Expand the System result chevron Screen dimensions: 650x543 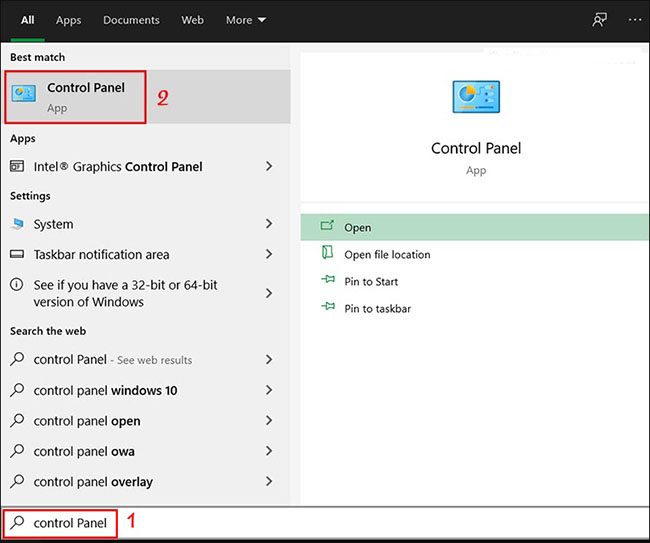(x=269, y=224)
